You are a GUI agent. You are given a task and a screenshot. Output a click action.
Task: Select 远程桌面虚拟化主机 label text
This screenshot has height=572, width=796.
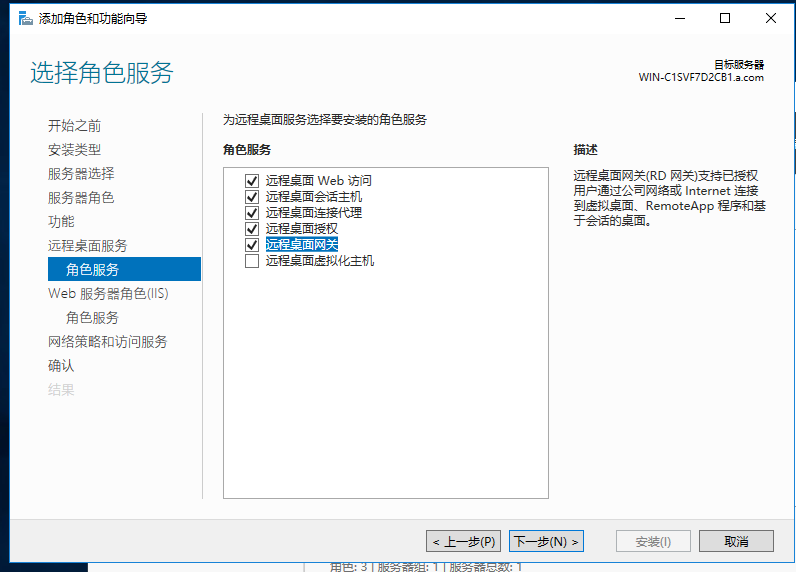(320, 261)
